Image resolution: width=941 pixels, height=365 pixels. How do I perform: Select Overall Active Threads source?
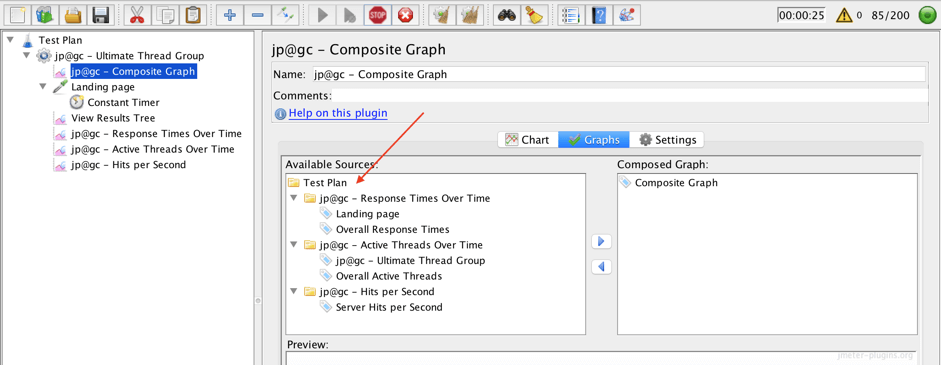tap(389, 276)
